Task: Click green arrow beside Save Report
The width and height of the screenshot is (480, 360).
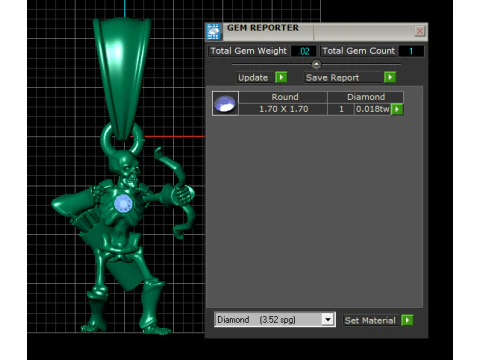Action: tap(390, 77)
